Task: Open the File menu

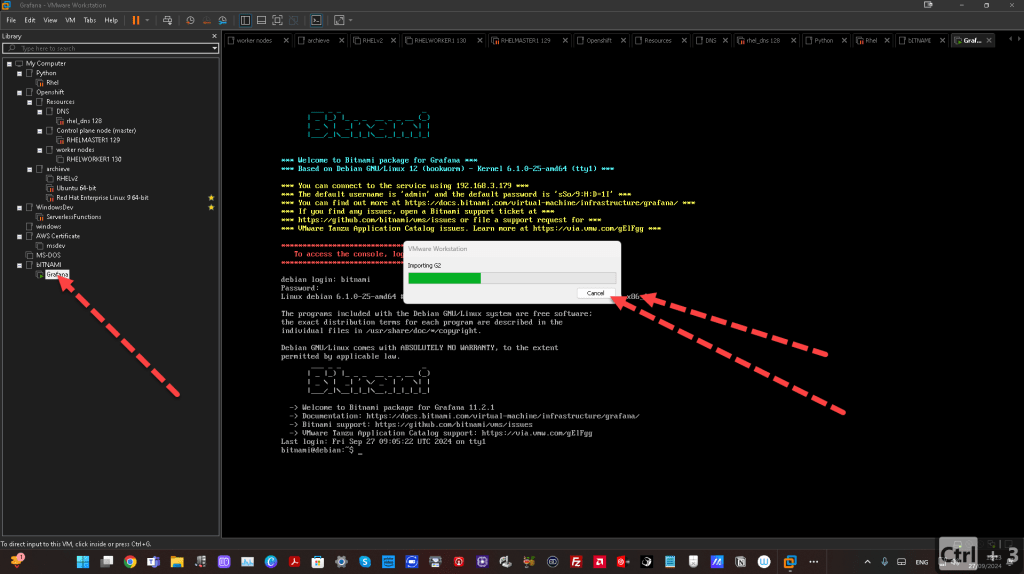Action: pos(11,20)
